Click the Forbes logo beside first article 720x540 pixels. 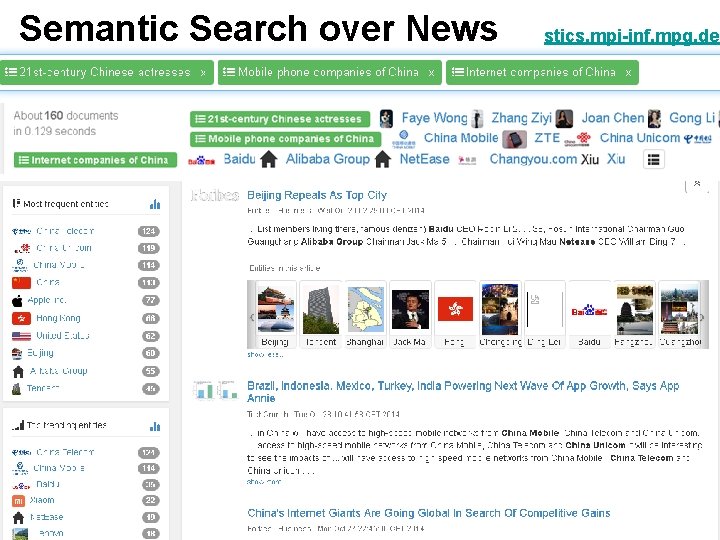[215, 196]
